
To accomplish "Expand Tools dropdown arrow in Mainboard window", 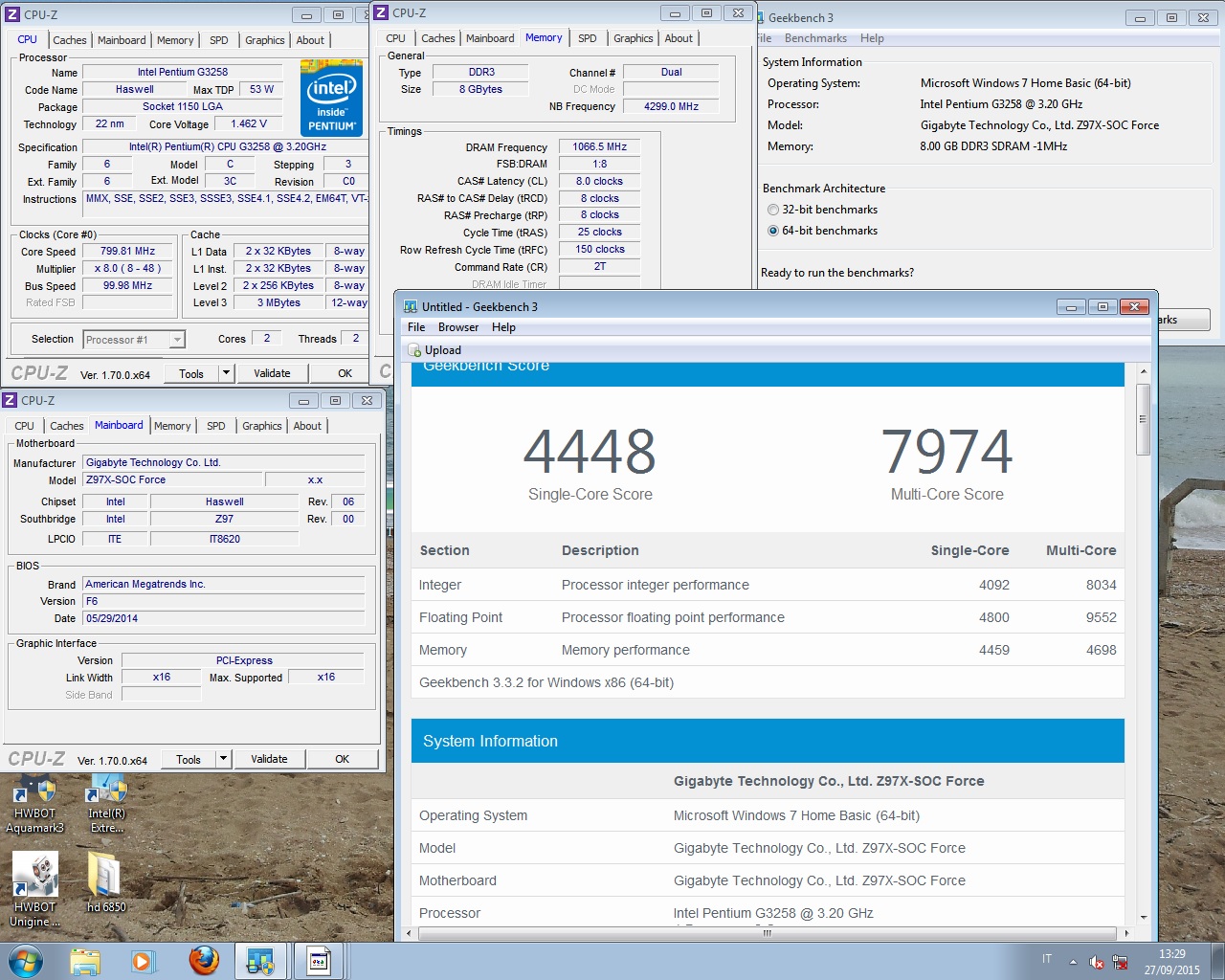I will pos(224,759).
